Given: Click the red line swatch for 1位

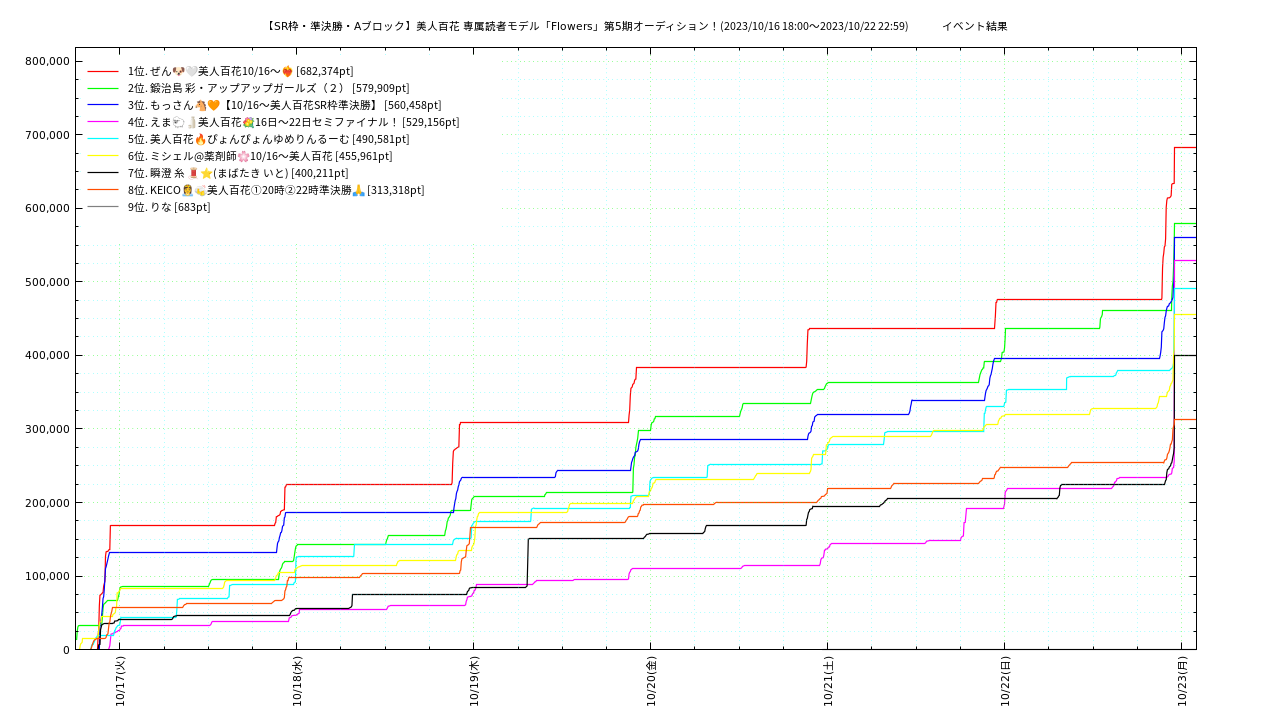Looking at the screenshot, I should coord(103,71).
